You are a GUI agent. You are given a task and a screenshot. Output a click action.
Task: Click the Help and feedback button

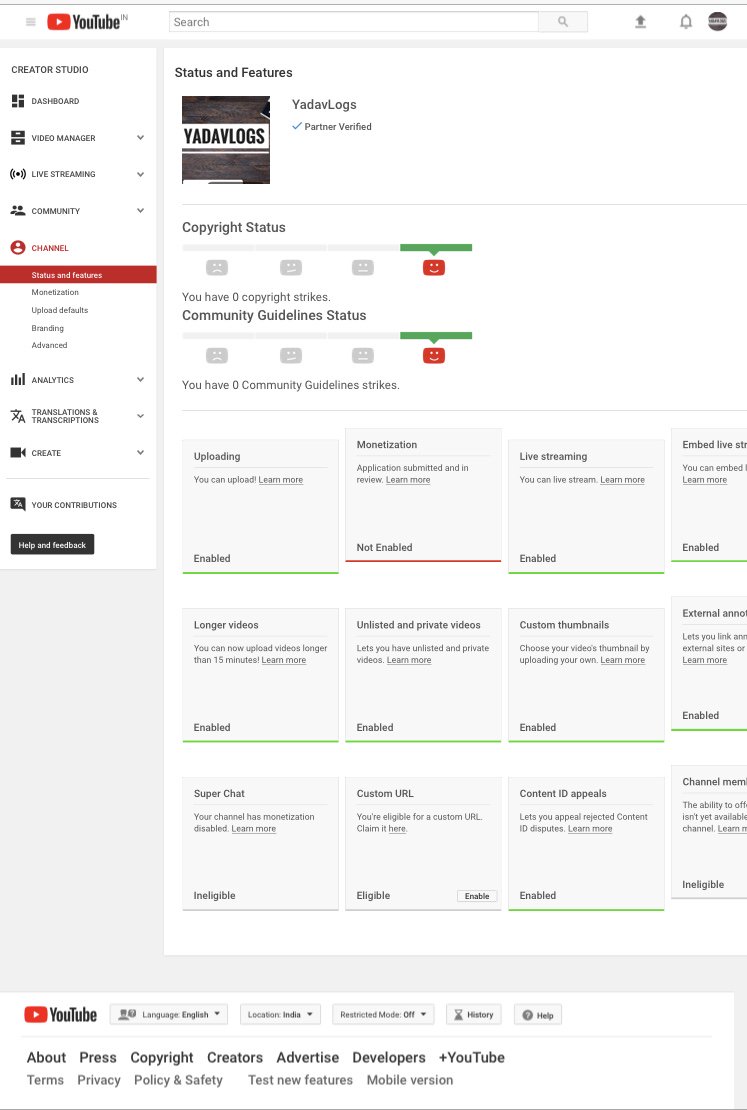(x=52, y=544)
